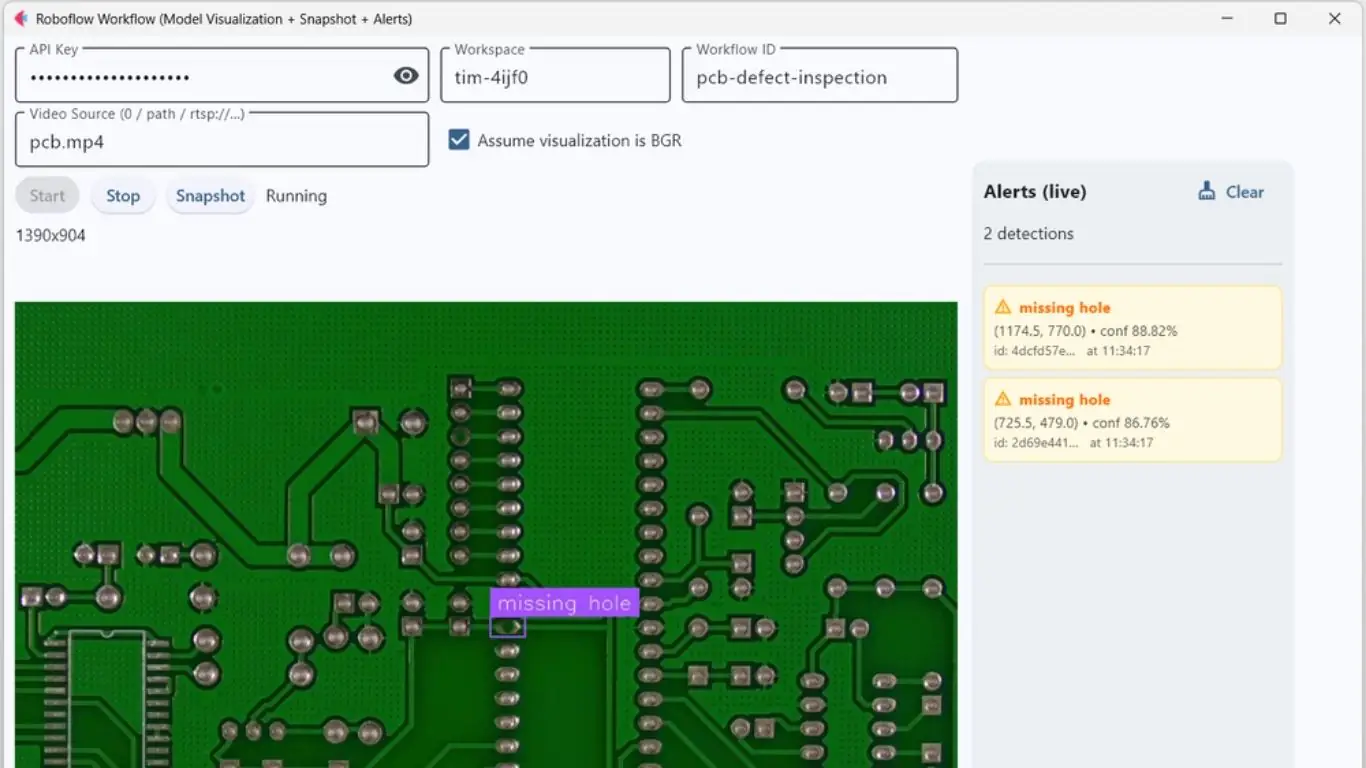Stop the running video workflow
The image size is (1366, 768).
point(123,196)
